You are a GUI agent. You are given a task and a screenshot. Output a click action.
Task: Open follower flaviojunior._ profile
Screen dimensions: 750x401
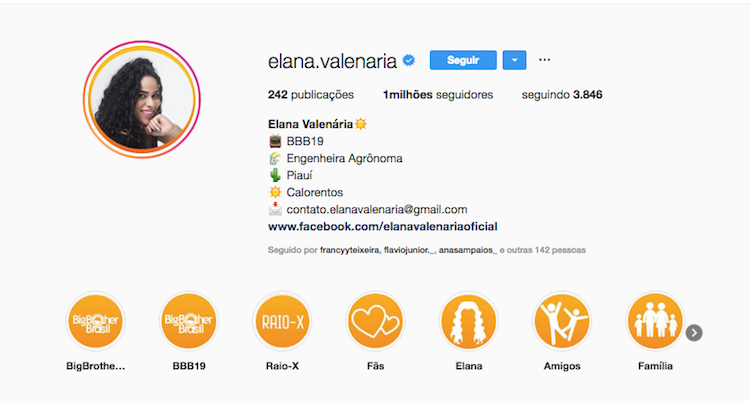pyautogui.click(x=409, y=250)
